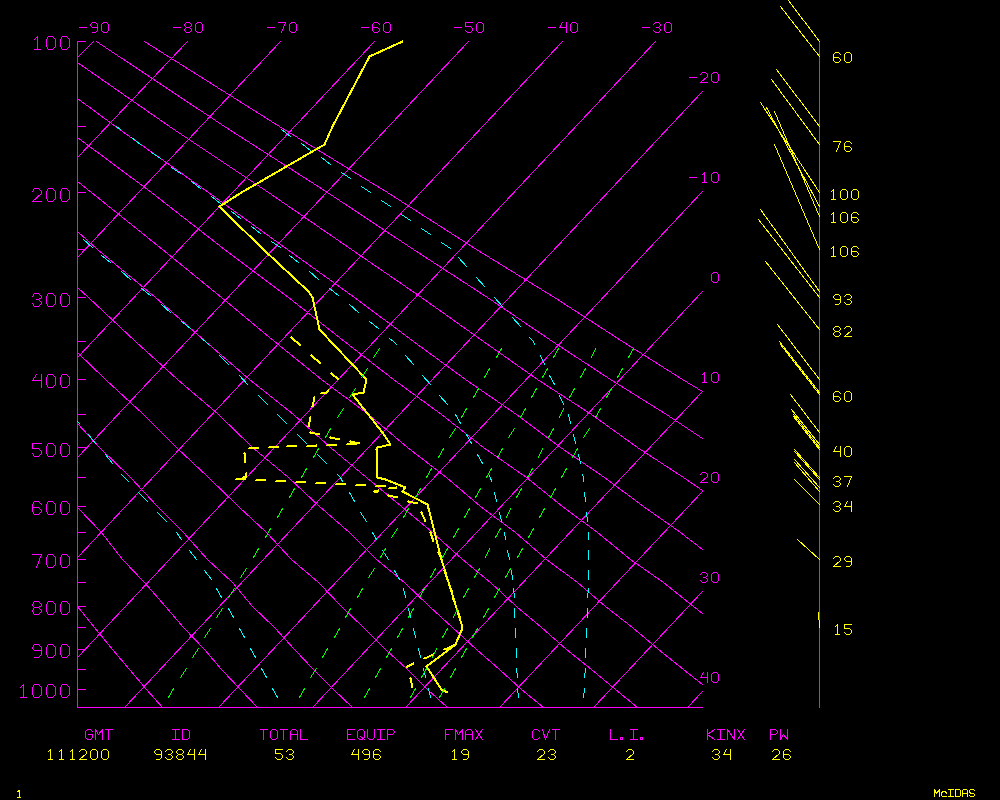Select the wind speed value 93
Screen dimensions: 1000x800
(842, 300)
